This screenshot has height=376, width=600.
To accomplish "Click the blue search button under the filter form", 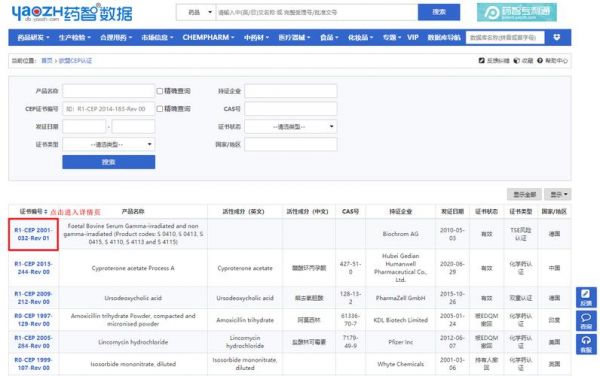I will (109, 162).
